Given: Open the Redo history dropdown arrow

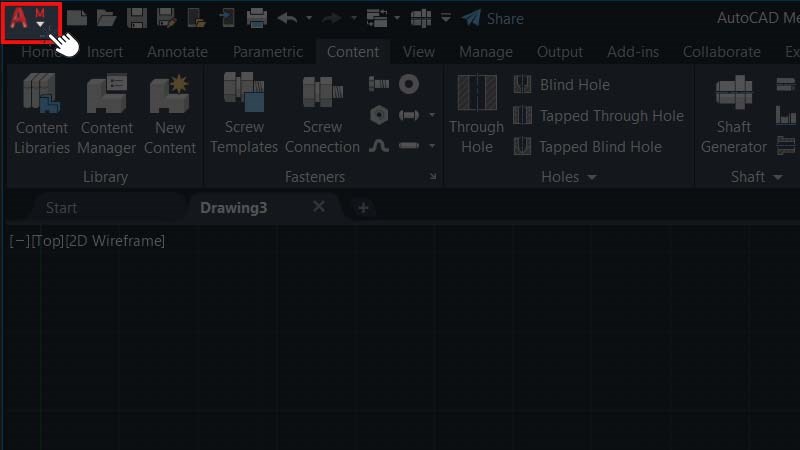Looking at the screenshot, I should (354, 18).
